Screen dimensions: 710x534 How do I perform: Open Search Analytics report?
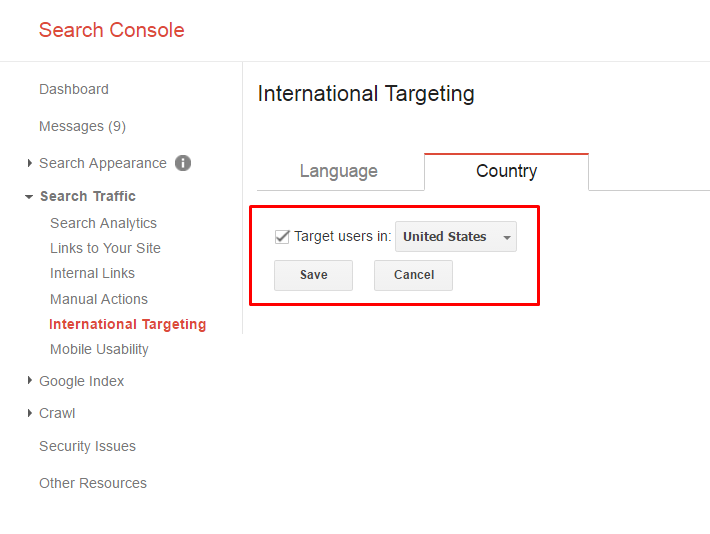(103, 223)
